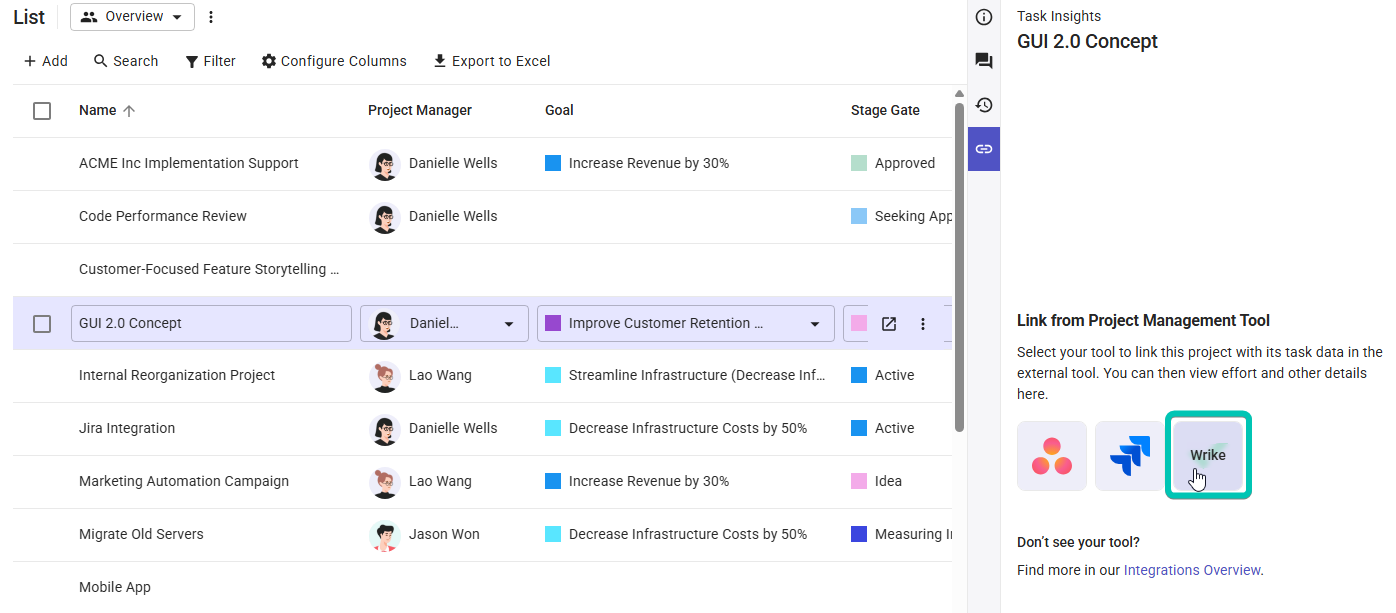Click Configure Columns

[x=334, y=61]
